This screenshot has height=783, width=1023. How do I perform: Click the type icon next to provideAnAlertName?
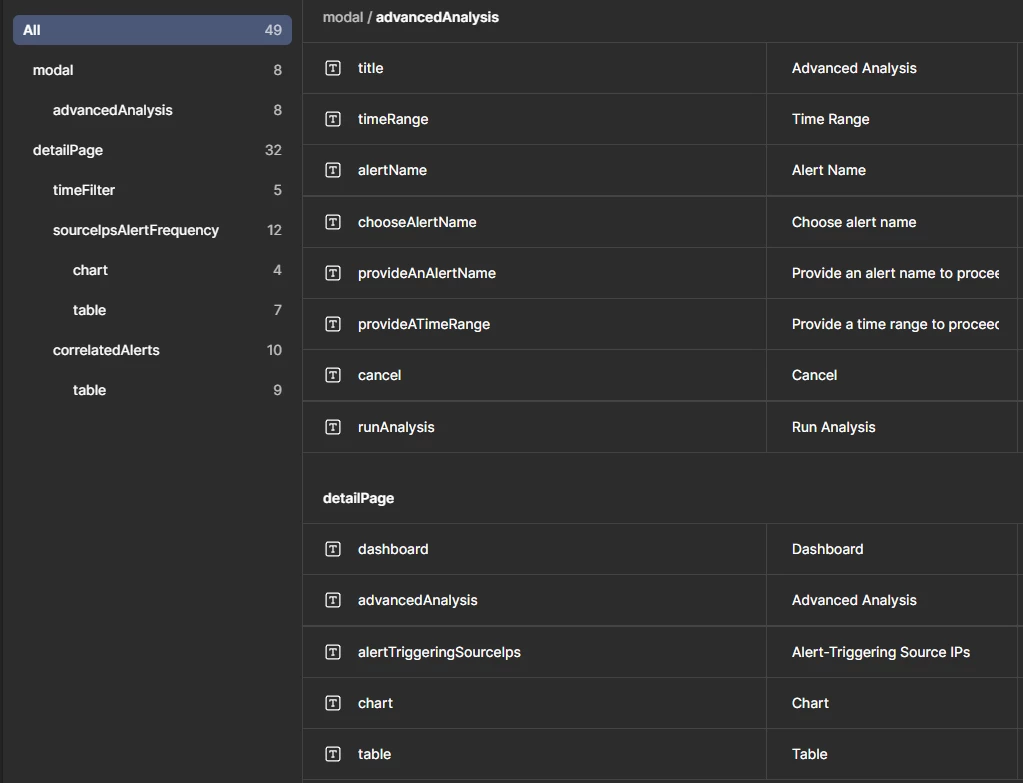tap(332, 273)
